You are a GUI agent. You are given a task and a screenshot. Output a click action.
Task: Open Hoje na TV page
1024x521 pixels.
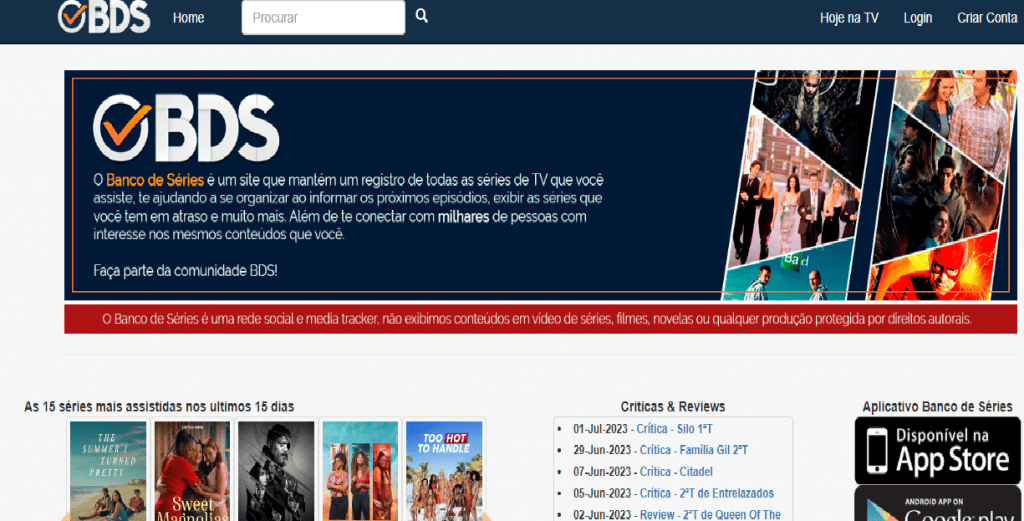click(x=849, y=18)
